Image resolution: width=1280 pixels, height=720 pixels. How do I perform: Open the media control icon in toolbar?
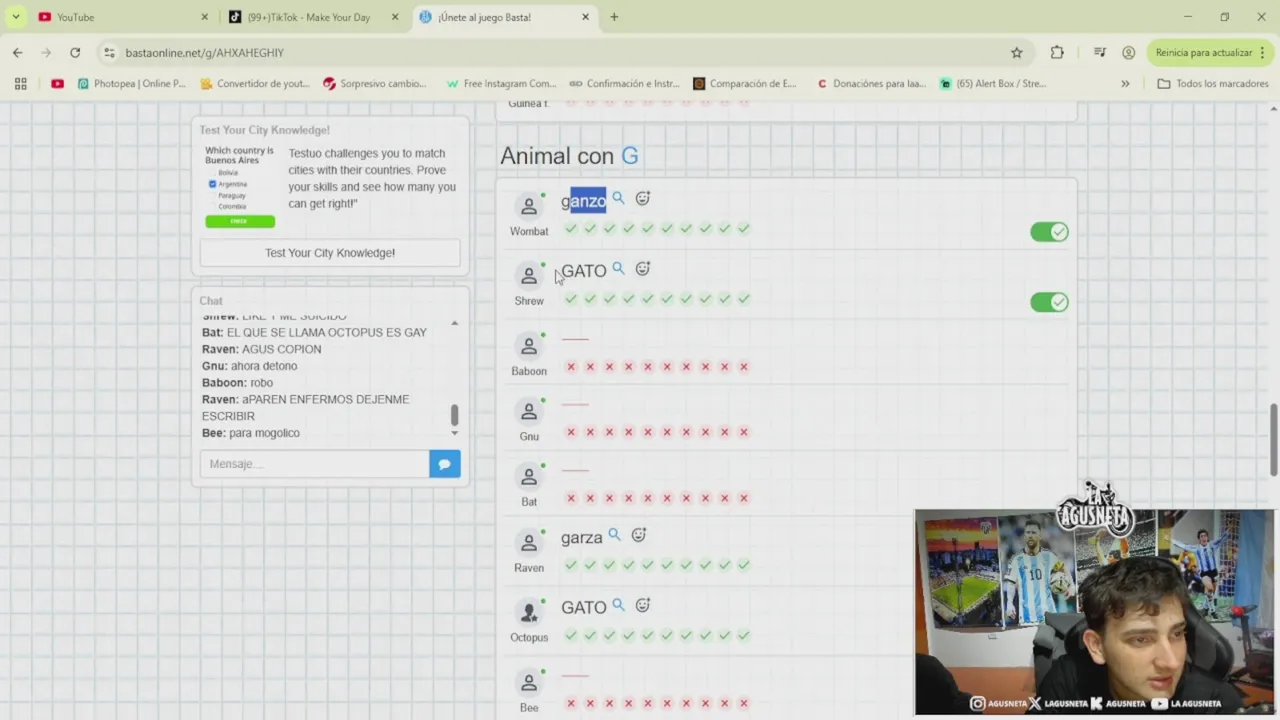click(1100, 52)
